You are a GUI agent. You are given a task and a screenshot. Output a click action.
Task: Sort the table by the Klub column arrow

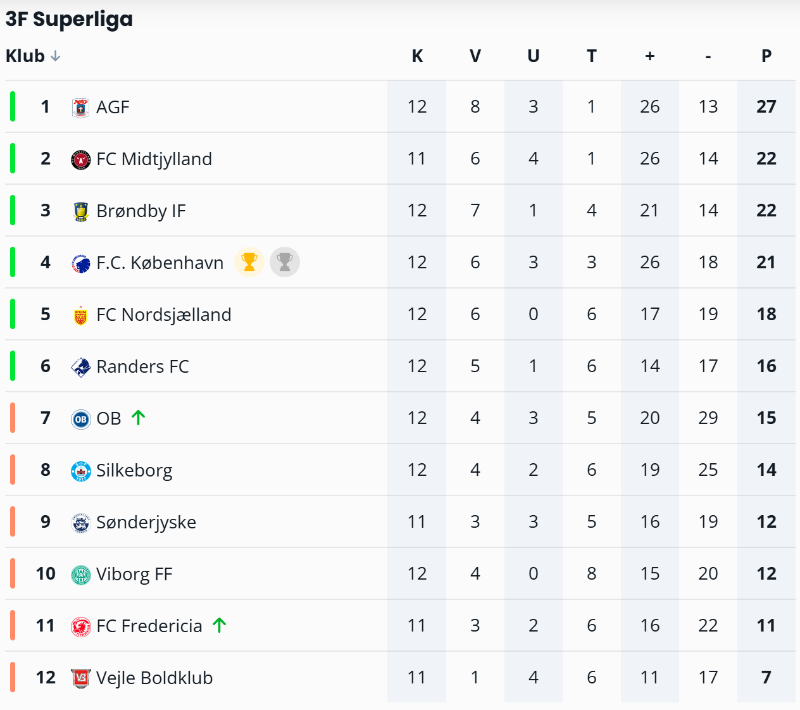click(55, 56)
